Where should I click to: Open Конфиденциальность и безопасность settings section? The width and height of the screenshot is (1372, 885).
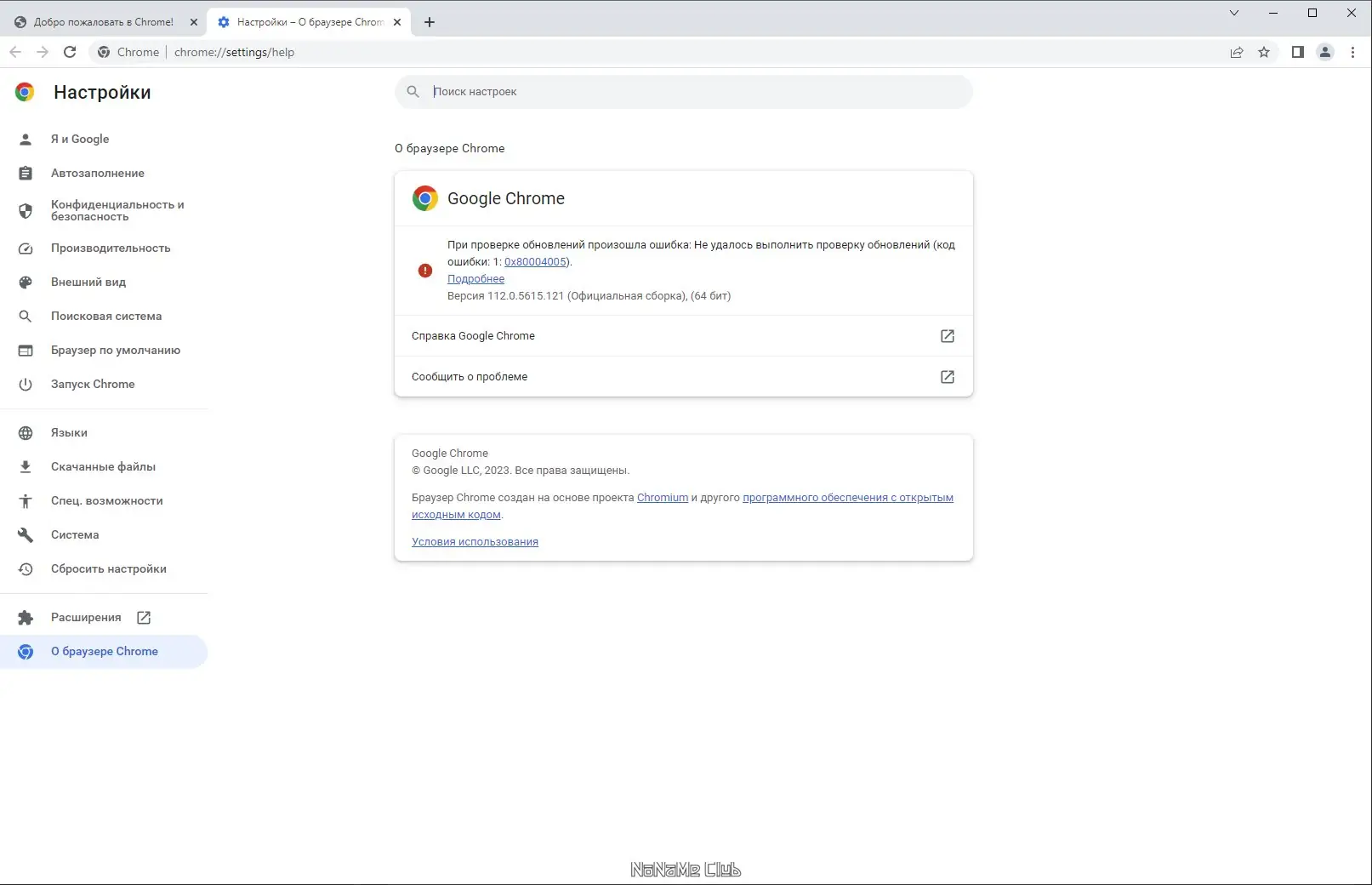(x=117, y=210)
